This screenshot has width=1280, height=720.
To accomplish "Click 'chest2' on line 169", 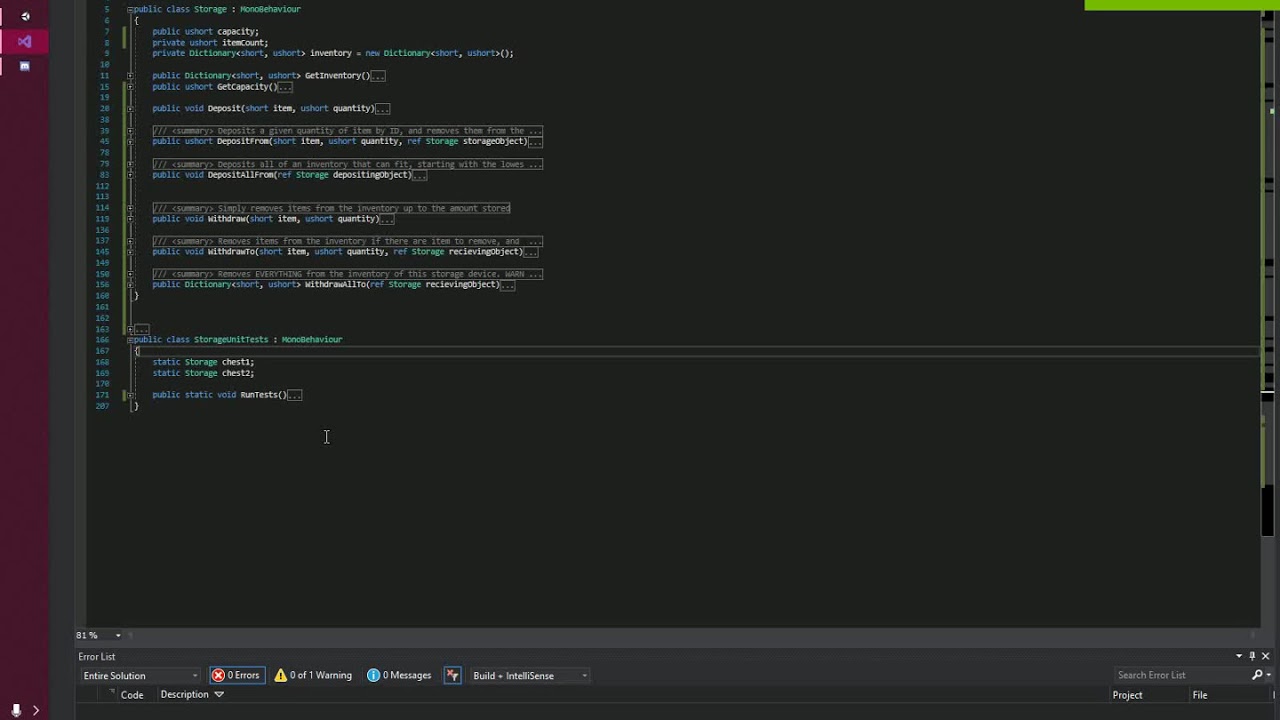I will click(x=237, y=373).
